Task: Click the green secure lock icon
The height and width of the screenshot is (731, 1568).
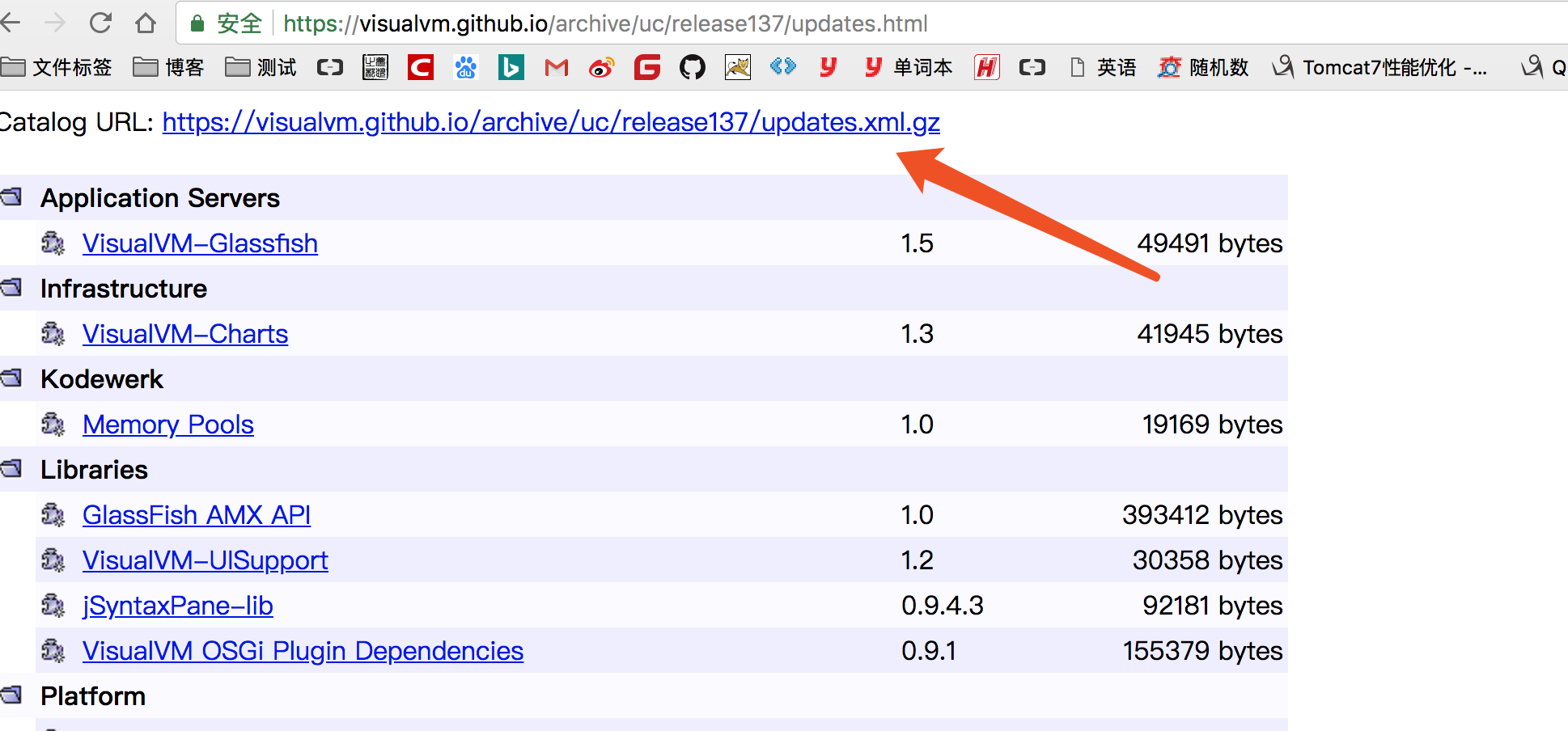Action: (x=197, y=23)
